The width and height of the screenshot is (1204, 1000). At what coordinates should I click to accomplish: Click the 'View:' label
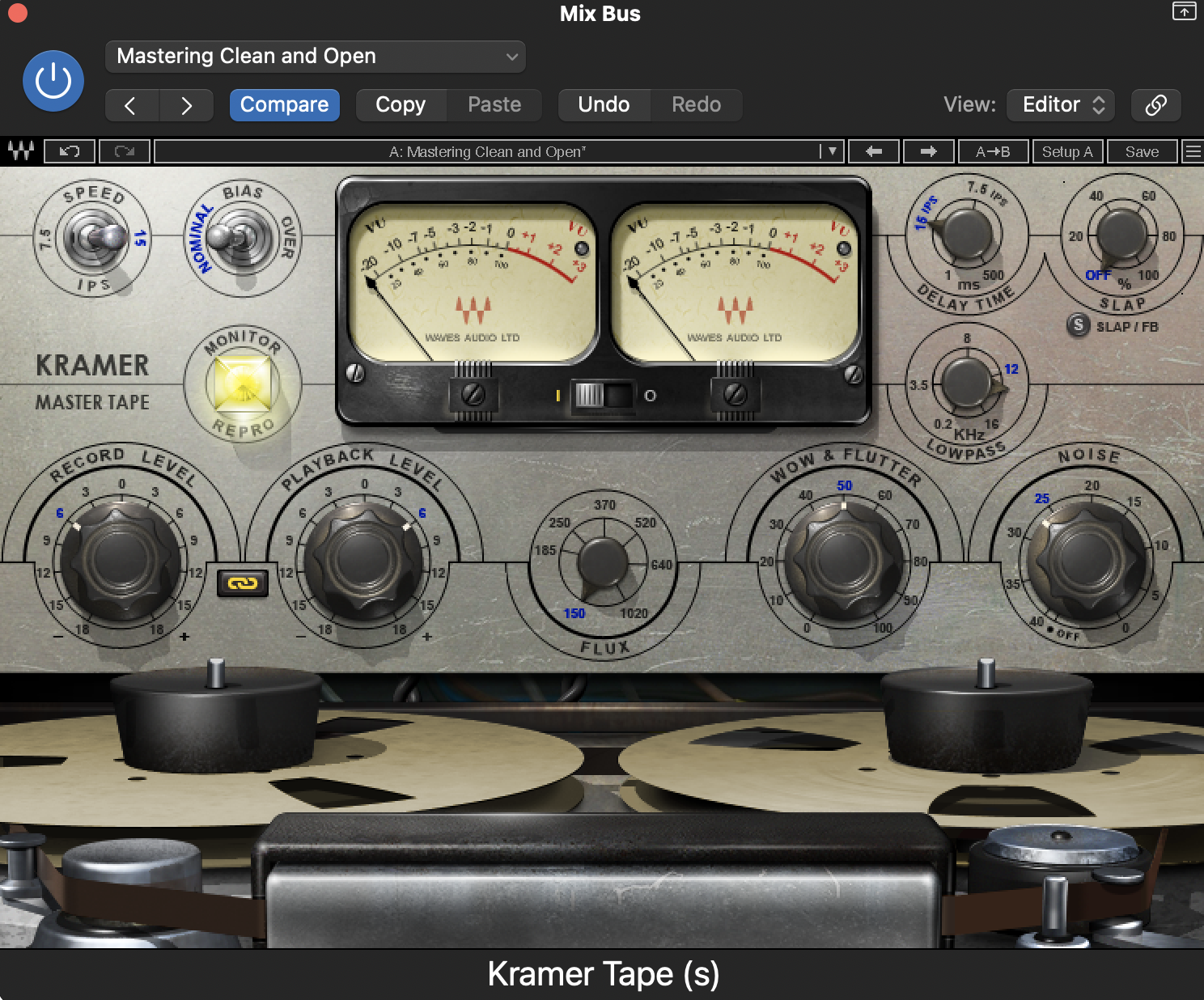[969, 105]
